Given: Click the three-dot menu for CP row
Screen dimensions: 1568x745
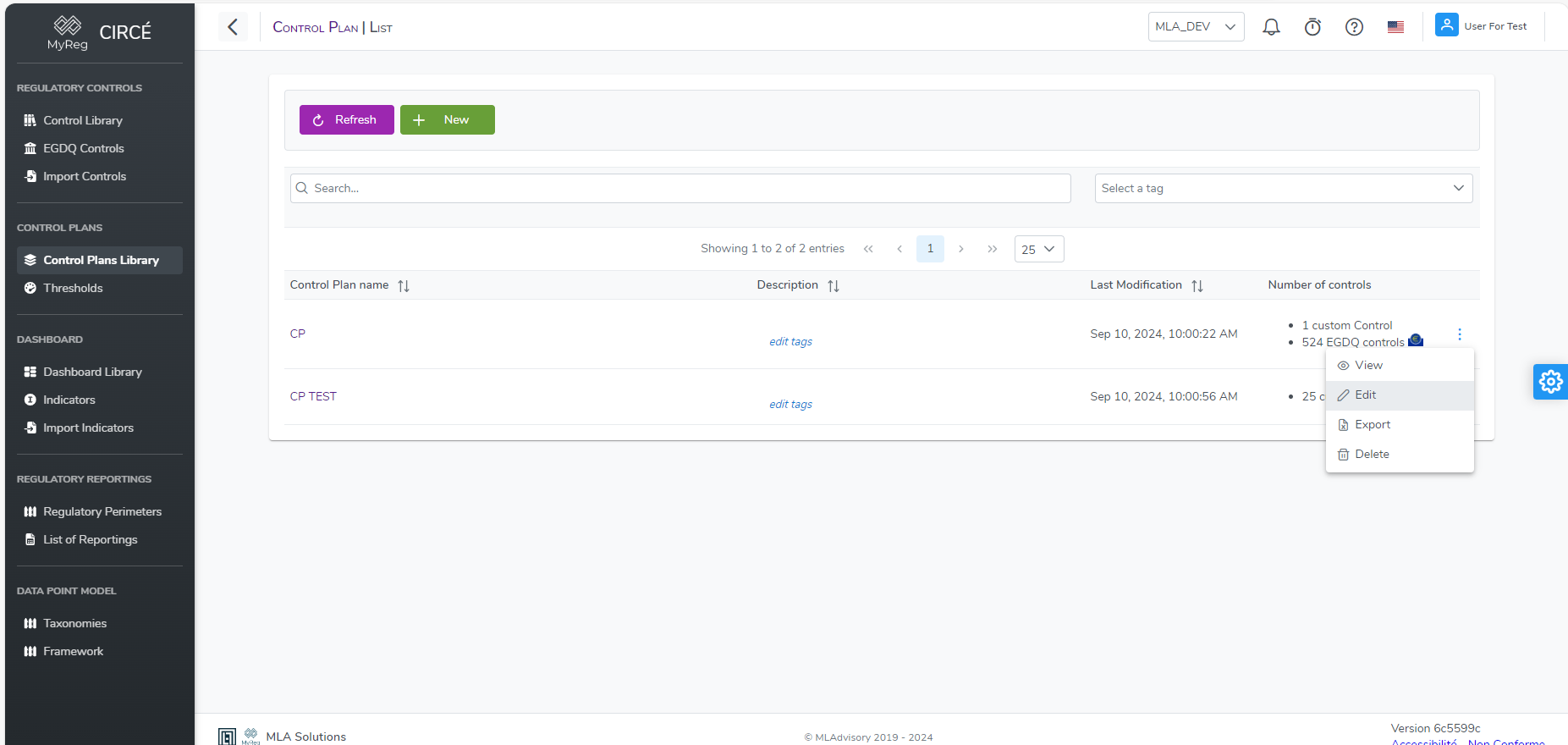Looking at the screenshot, I should 1460,334.
